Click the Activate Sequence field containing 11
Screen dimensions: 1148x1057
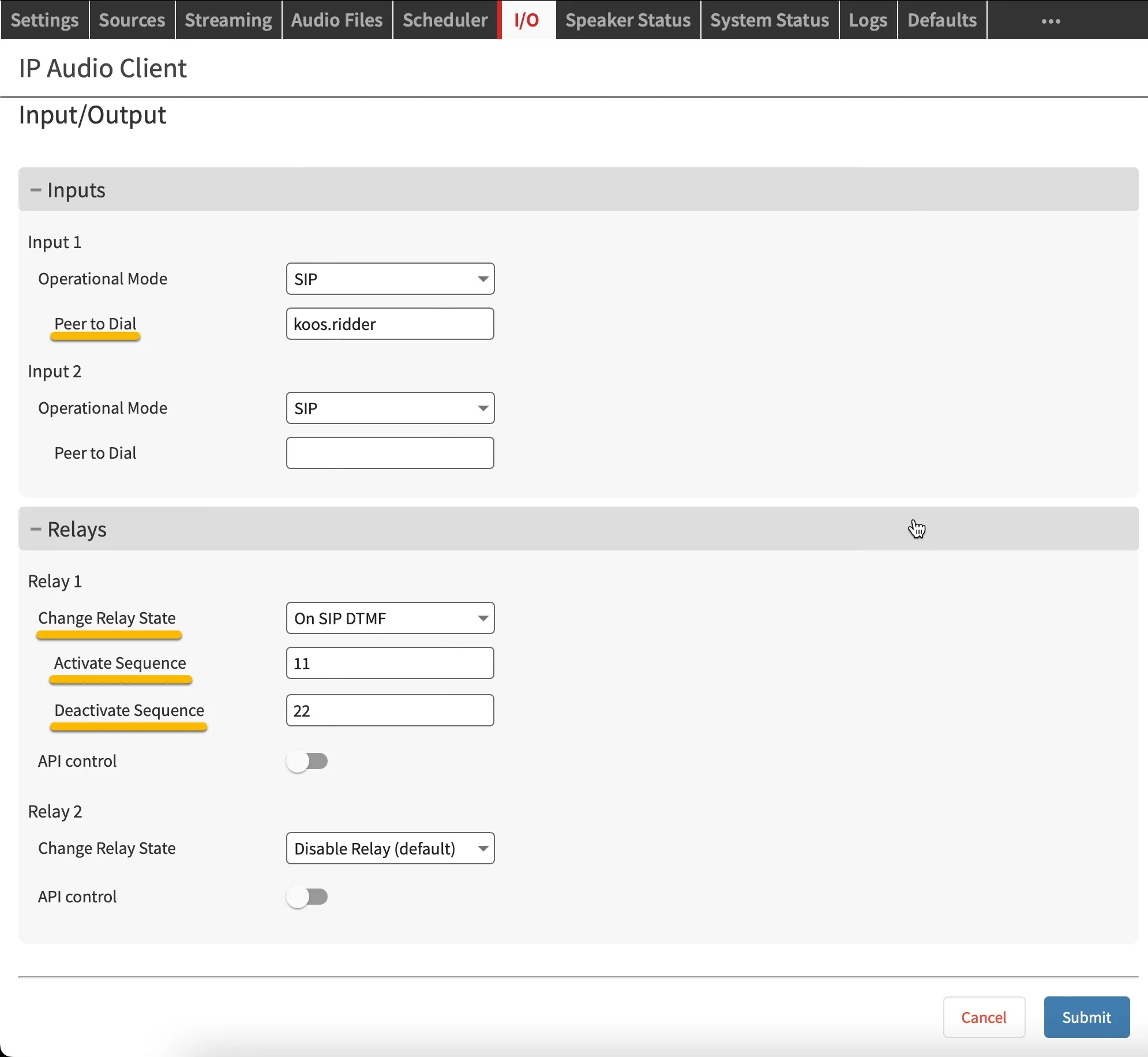pos(390,663)
